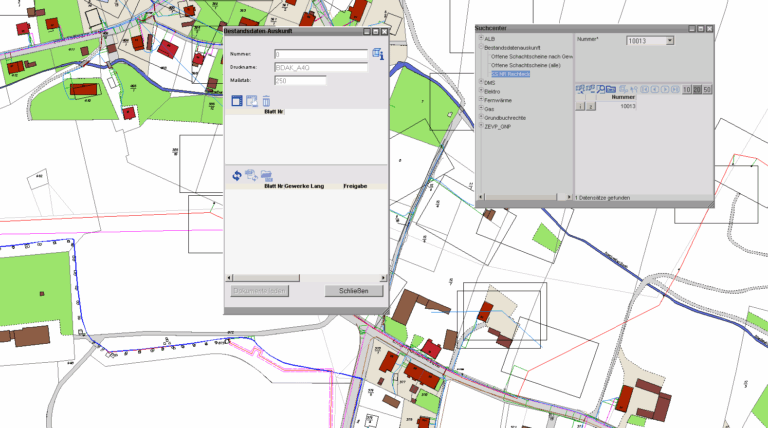This screenshot has height=428, width=768.
Task: Expand the Fernwärme tree node
Action: 481,99
